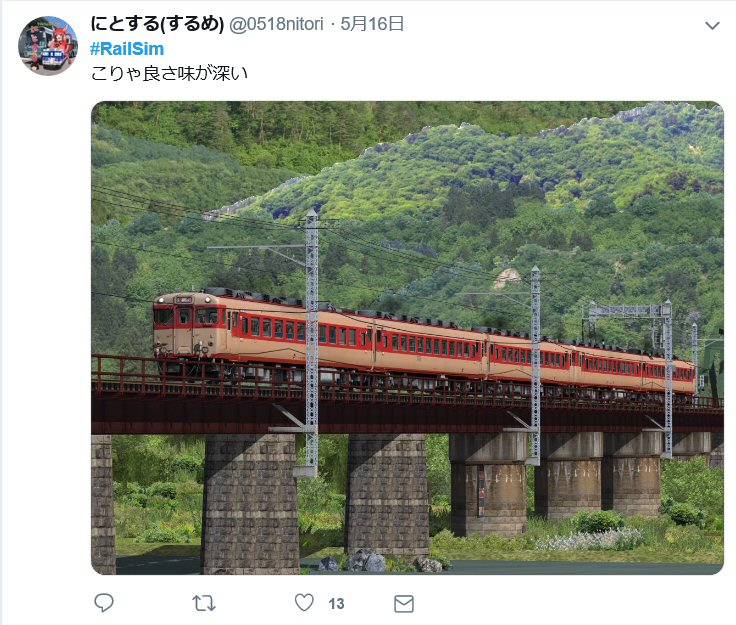This screenshot has width=736, height=625.
Task: Open display name にとする(するめ) profile
Action: pos(157,24)
